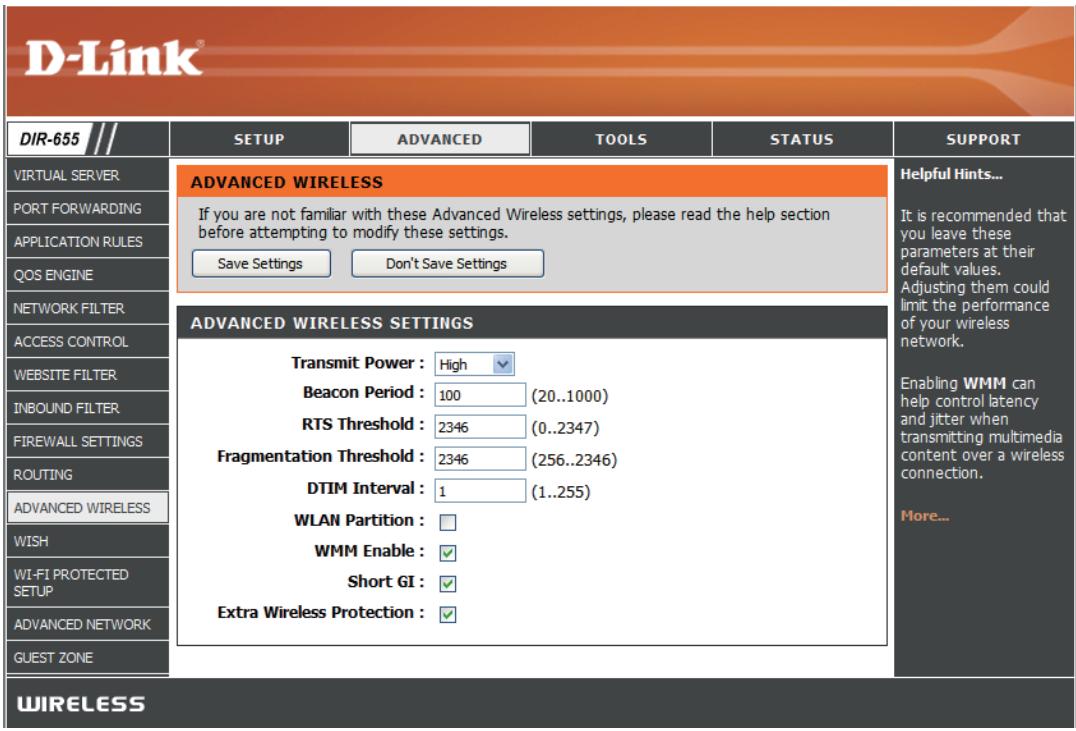This screenshot has width=1076, height=731.
Task: Click the (256..2346) range text
Action: point(574,460)
